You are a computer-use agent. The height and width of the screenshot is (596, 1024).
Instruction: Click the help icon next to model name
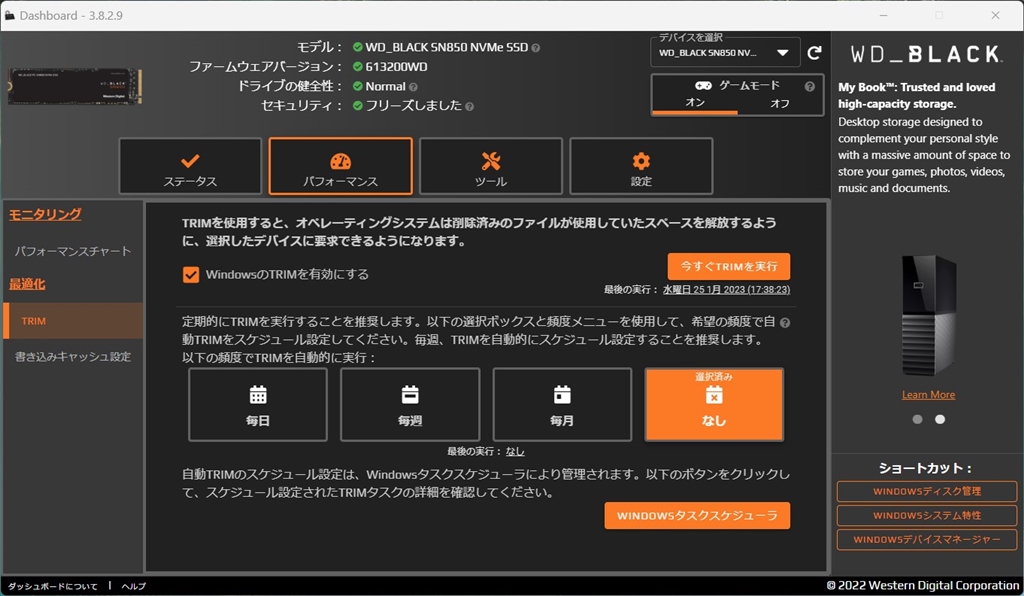tap(536, 48)
